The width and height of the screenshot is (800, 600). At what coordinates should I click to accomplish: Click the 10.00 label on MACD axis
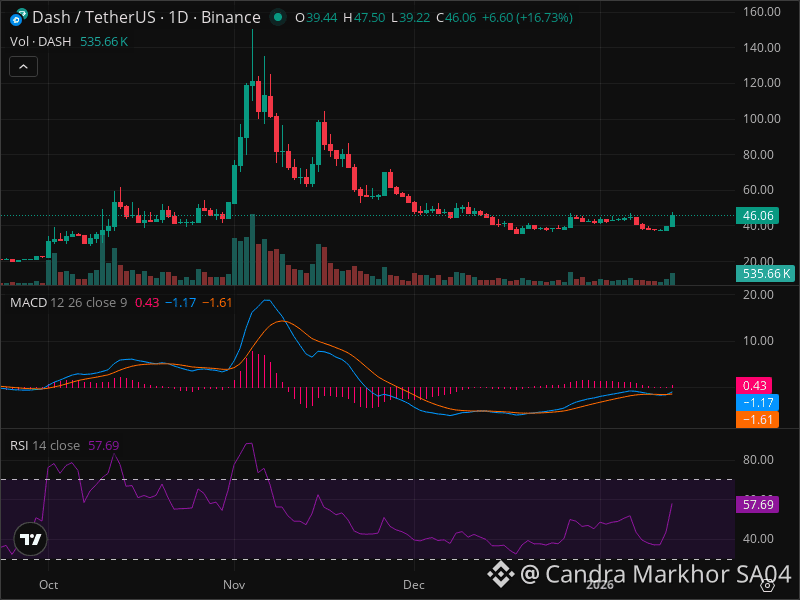[759, 340]
